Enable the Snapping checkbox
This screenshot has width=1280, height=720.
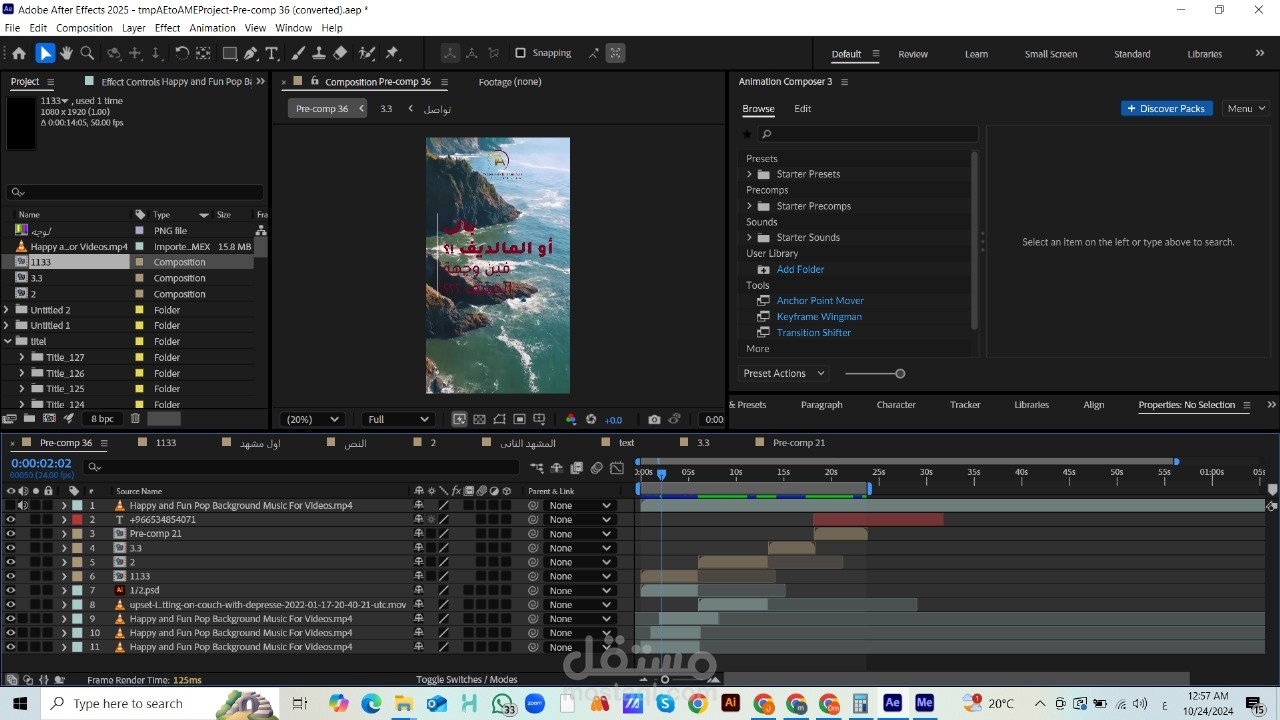tap(520, 53)
